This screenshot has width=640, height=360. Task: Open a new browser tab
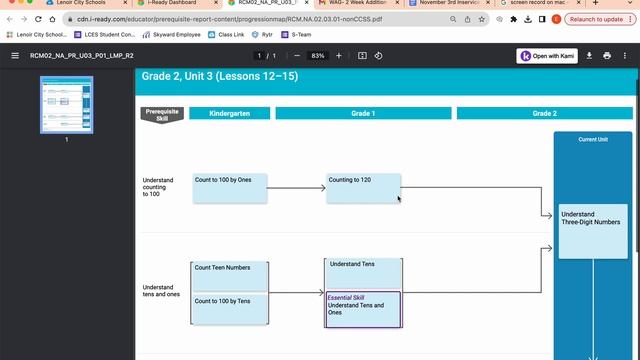pyautogui.click(x=596, y=3)
